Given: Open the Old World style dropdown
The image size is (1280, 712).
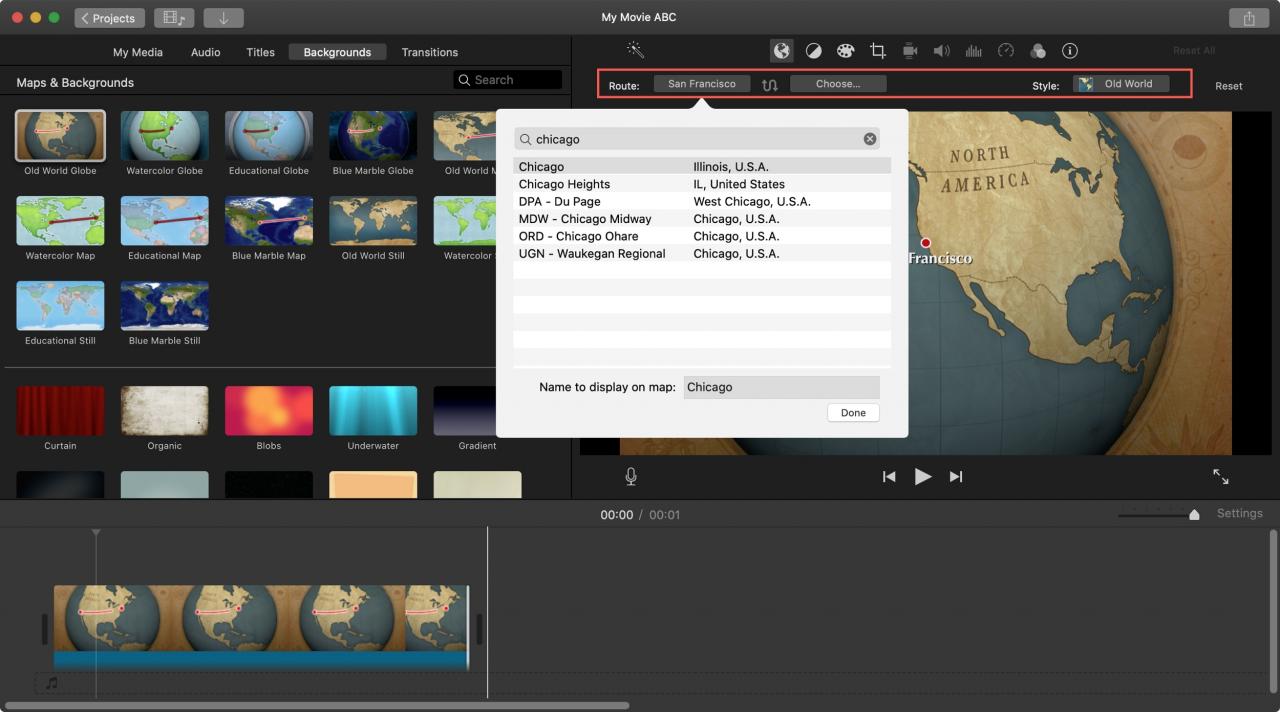Looking at the screenshot, I should [1121, 84].
